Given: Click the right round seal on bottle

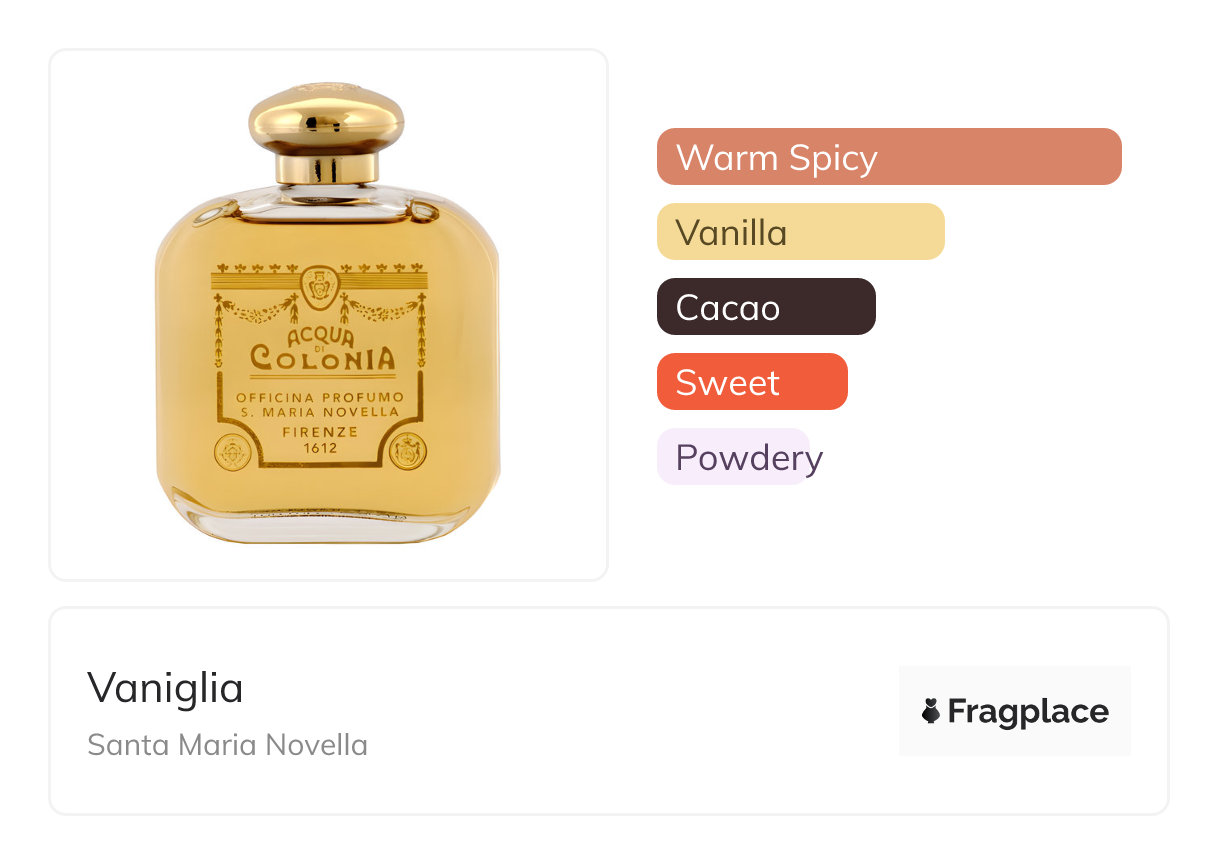Looking at the screenshot, I should (x=409, y=453).
